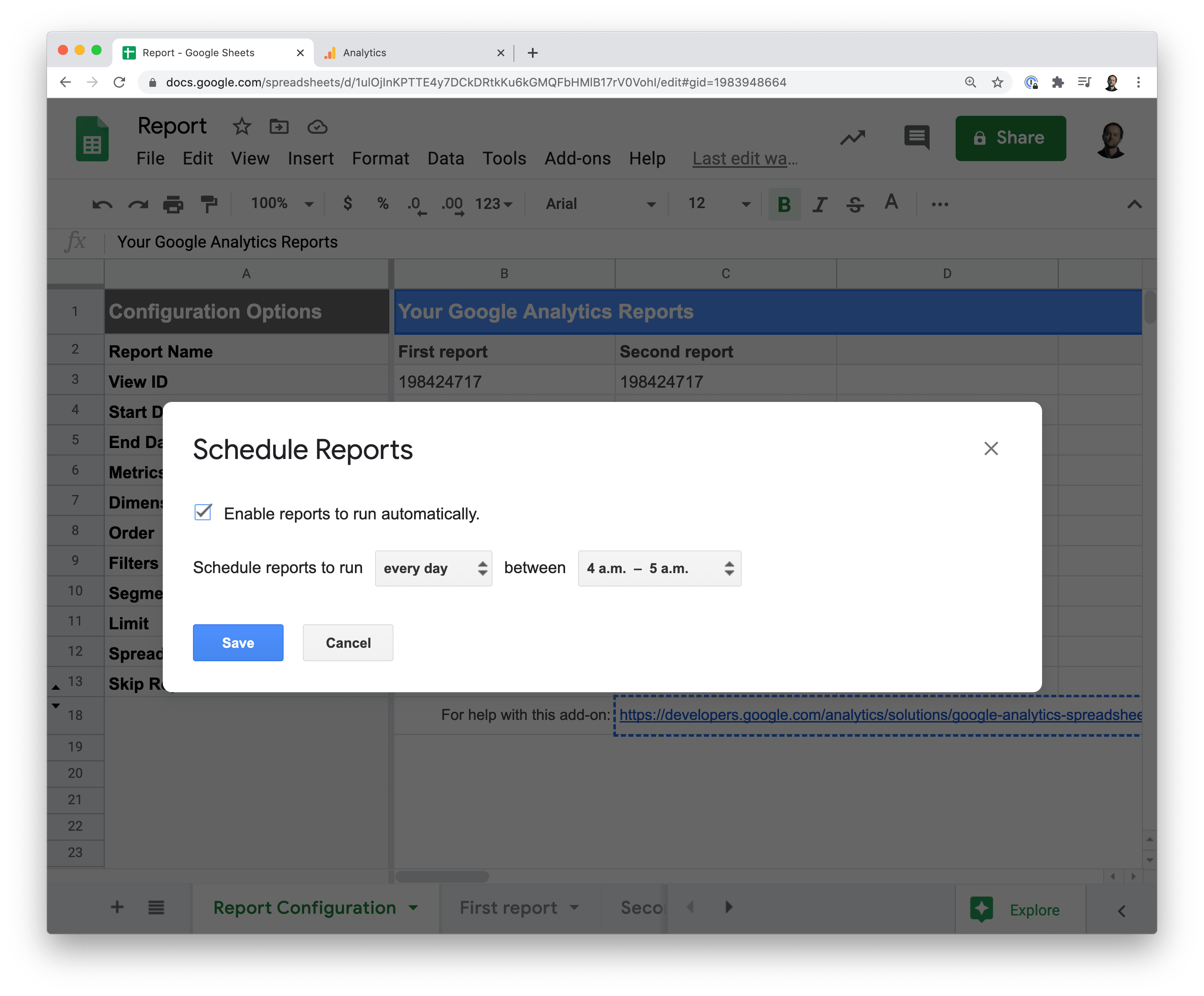Open First report tab dropdown arrow
This screenshot has width=1204, height=996.
[x=574, y=907]
